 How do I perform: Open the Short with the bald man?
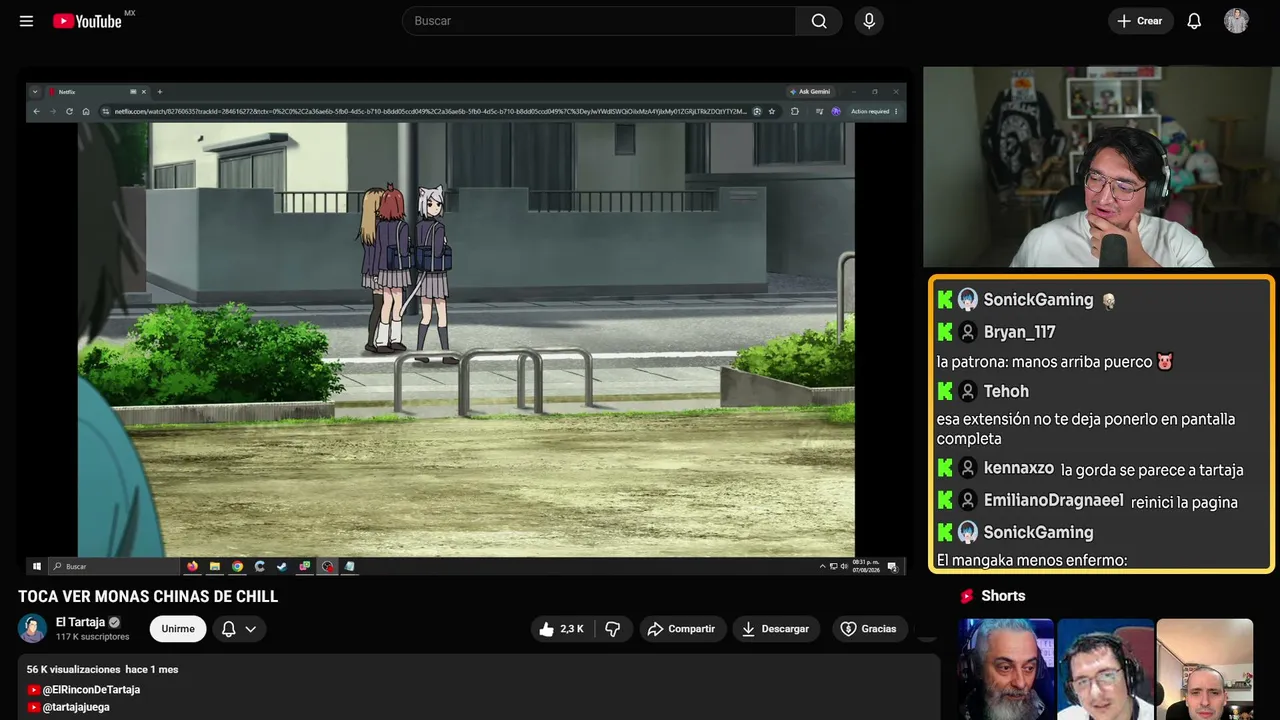click(1204, 669)
